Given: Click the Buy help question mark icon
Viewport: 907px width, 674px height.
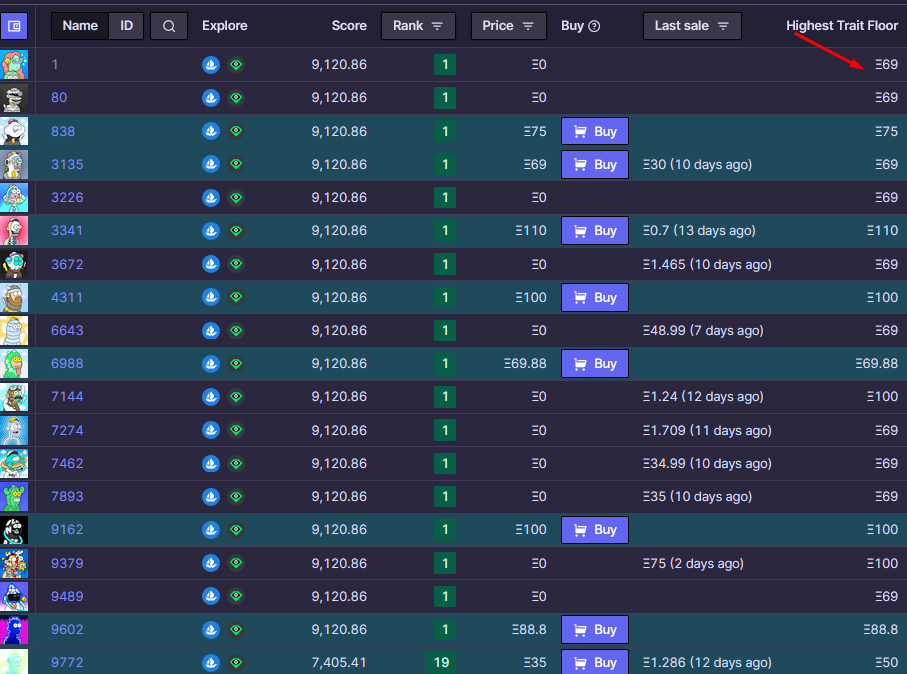Looking at the screenshot, I should click(x=594, y=26).
